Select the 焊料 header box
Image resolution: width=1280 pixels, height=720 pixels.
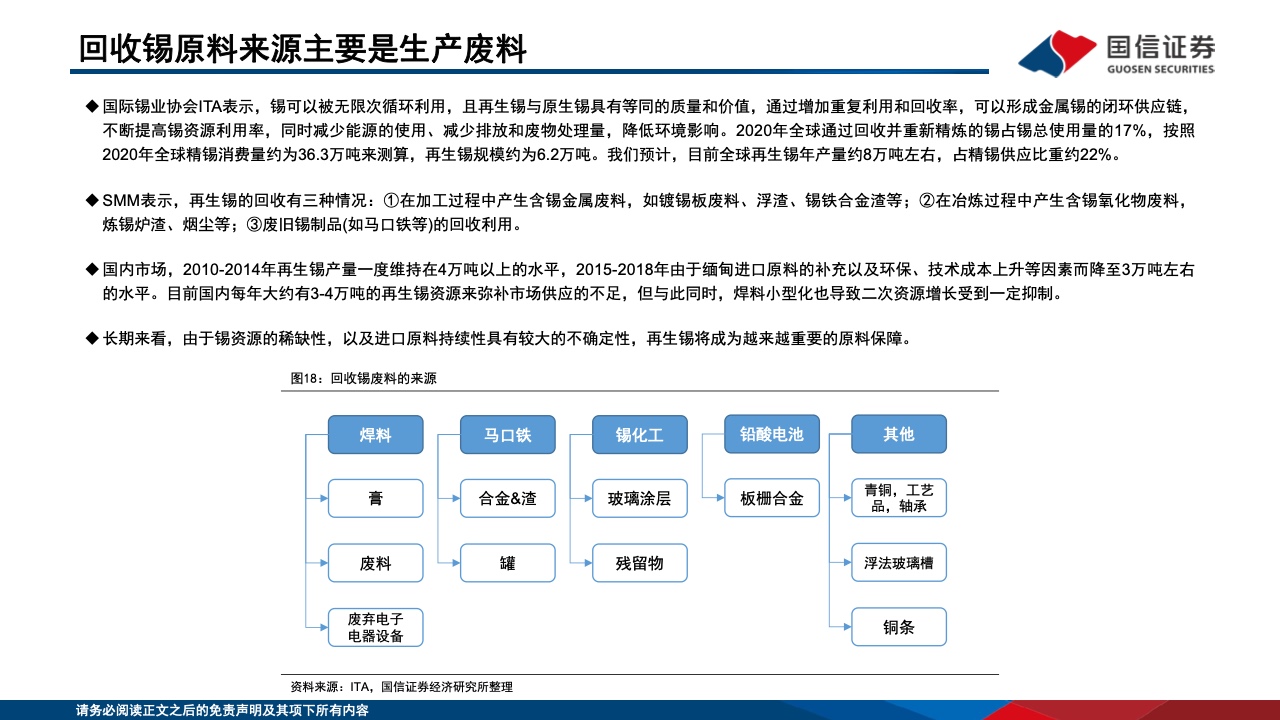pyautogui.click(x=376, y=435)
